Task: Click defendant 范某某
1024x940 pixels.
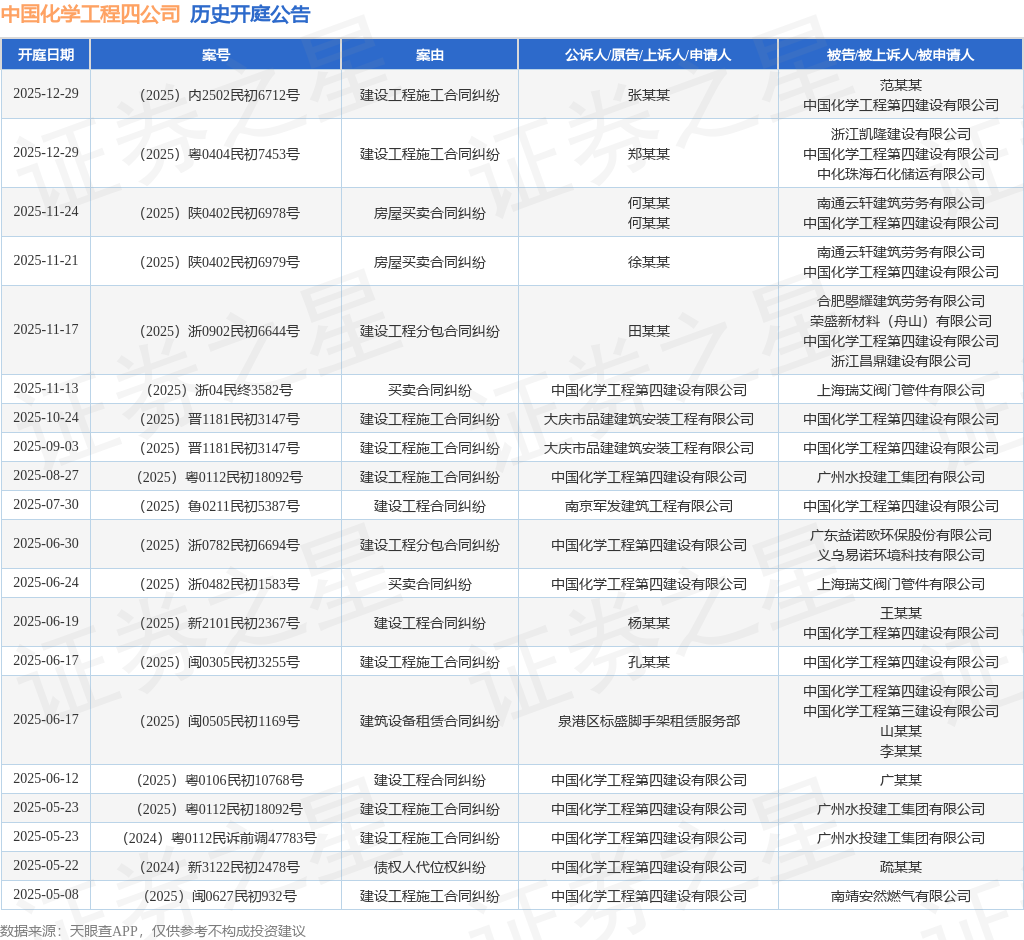Action: [x=901, y=85]
